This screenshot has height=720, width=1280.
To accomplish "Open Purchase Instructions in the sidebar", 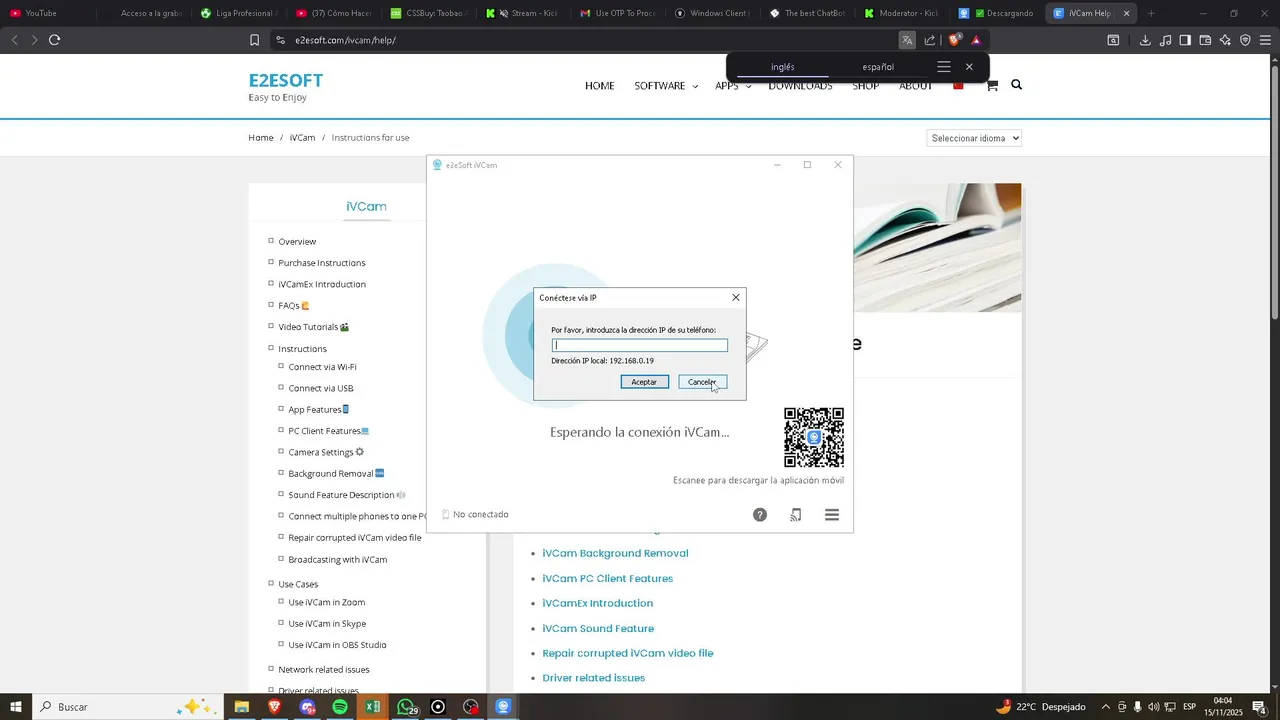I will pos(322,263).
